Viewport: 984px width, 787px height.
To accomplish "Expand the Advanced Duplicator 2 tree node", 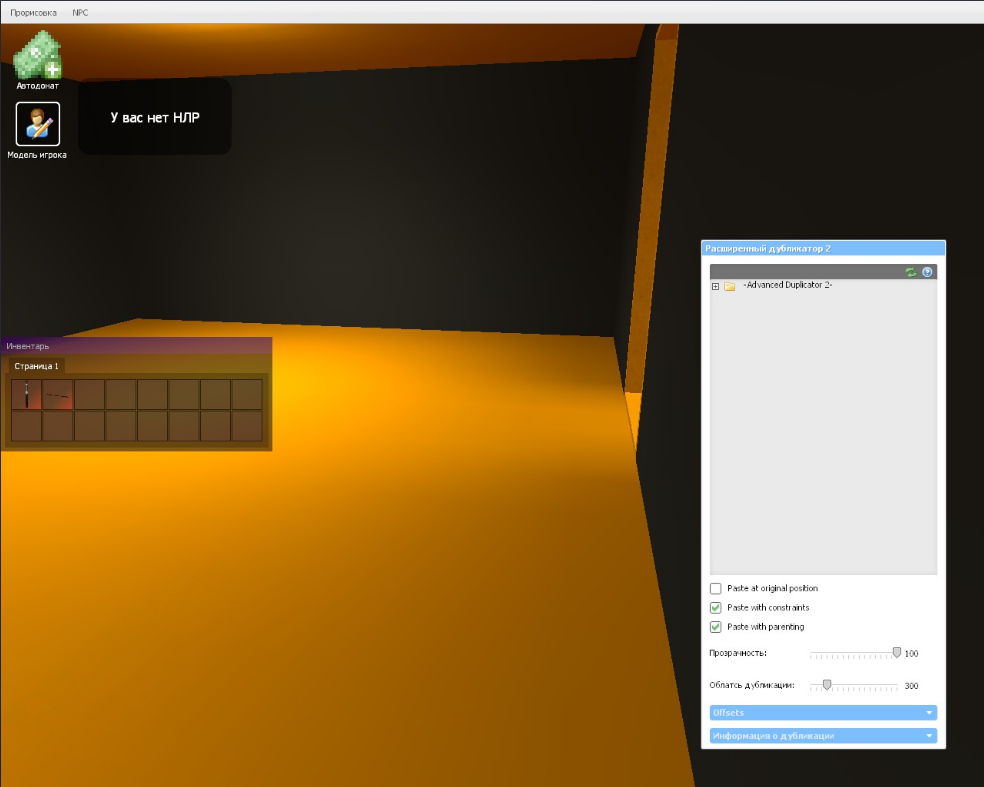I will pyautogui.click(x=715, y=287).
